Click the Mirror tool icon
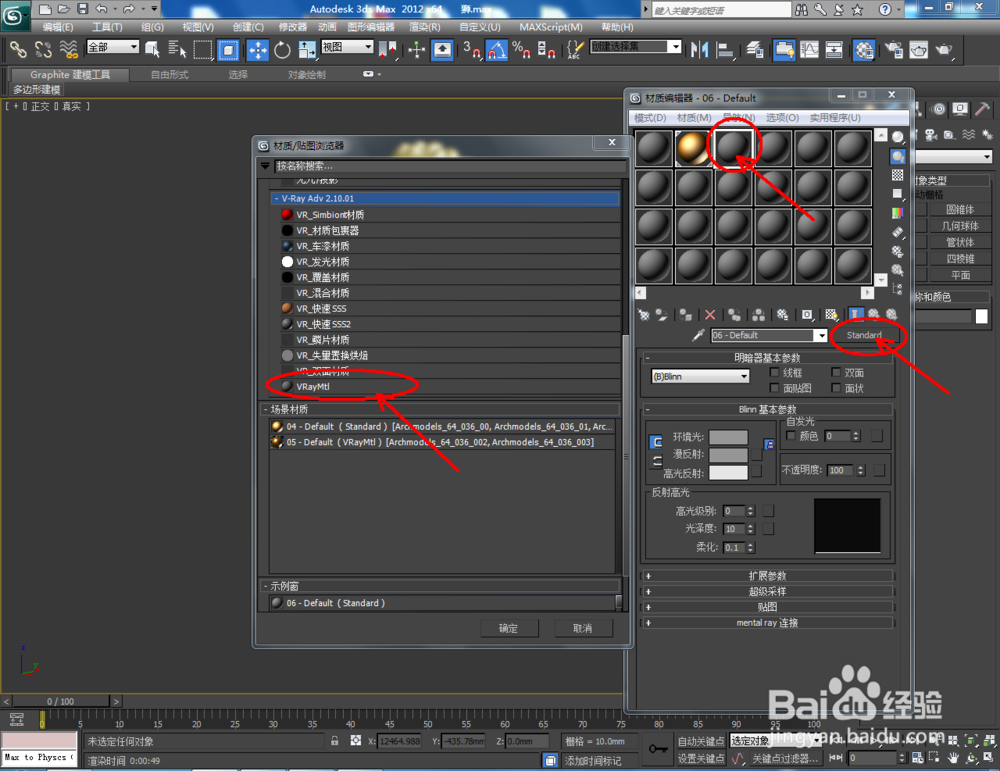 (700, 49)
